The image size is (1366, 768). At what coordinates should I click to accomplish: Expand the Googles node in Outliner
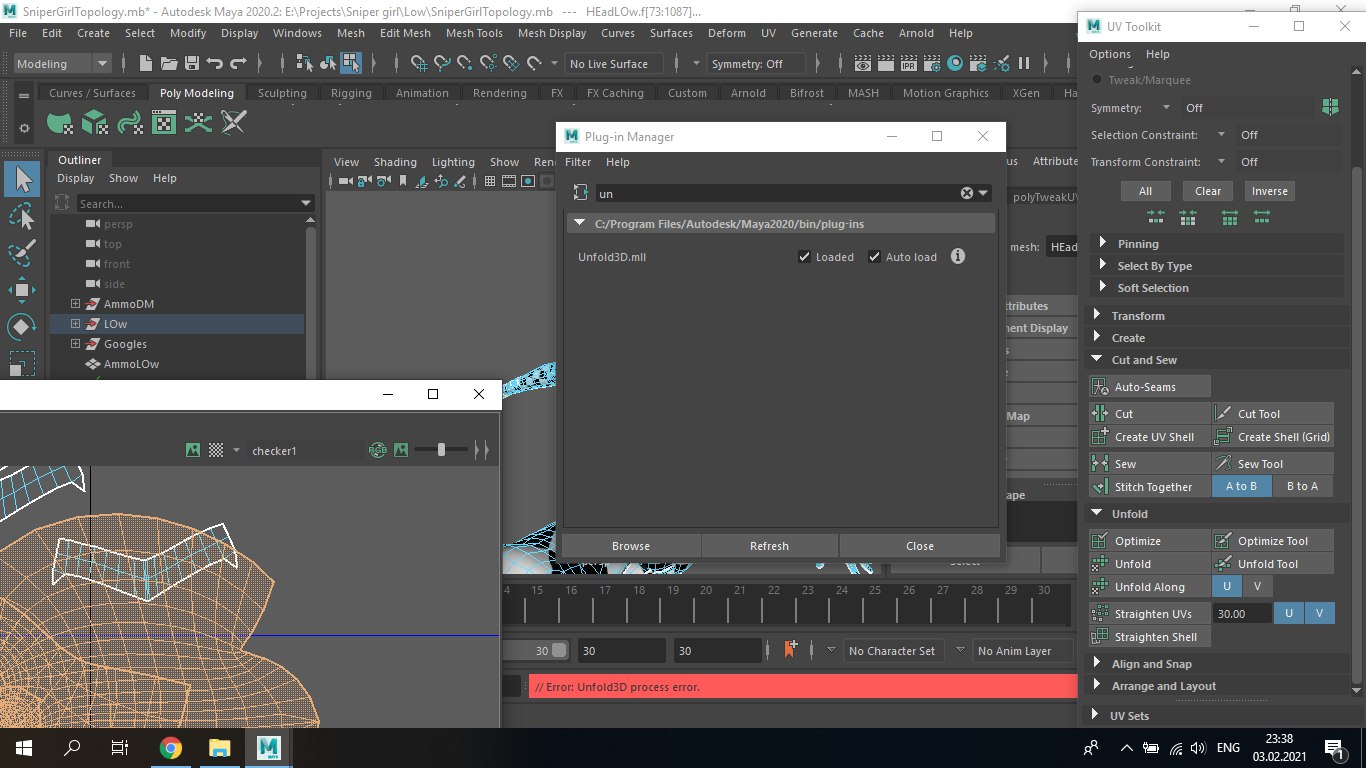(x=75, y=344)
